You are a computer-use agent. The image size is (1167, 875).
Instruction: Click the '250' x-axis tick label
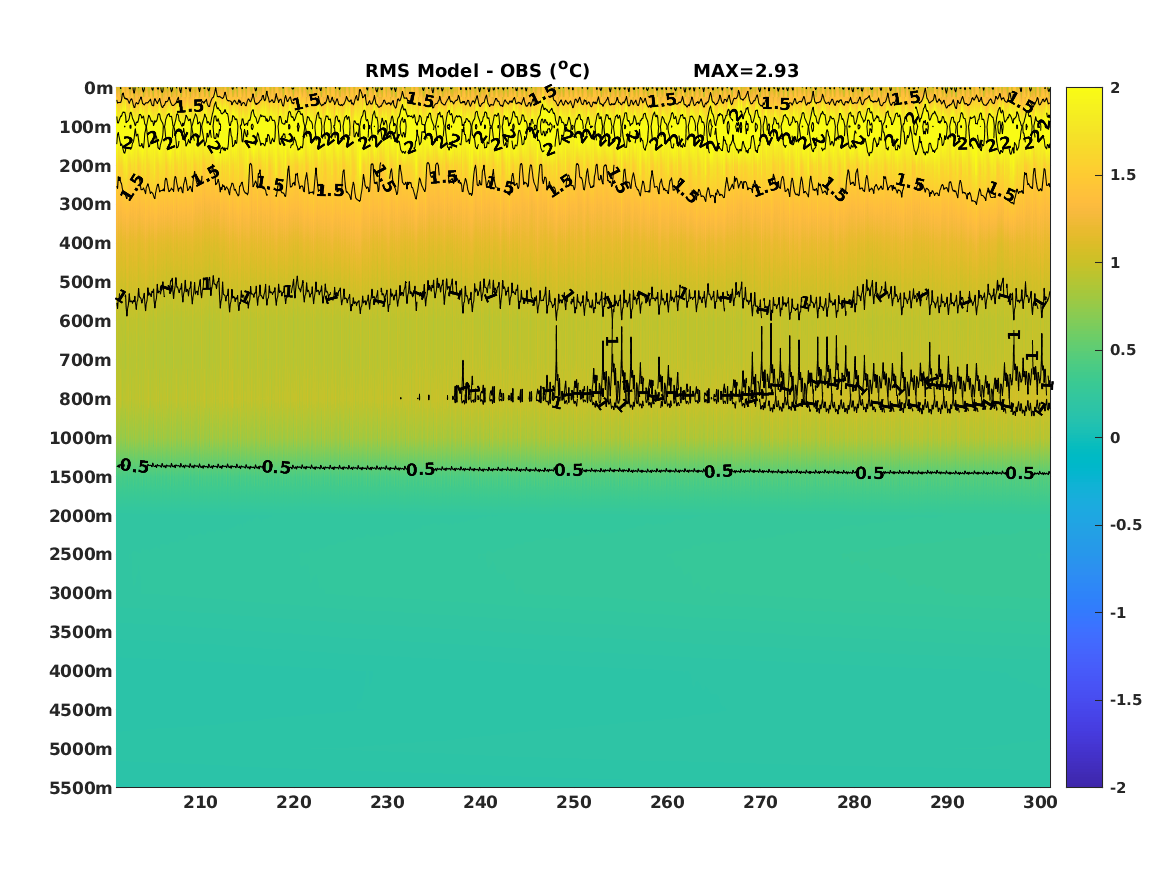(x=574, y=802)
